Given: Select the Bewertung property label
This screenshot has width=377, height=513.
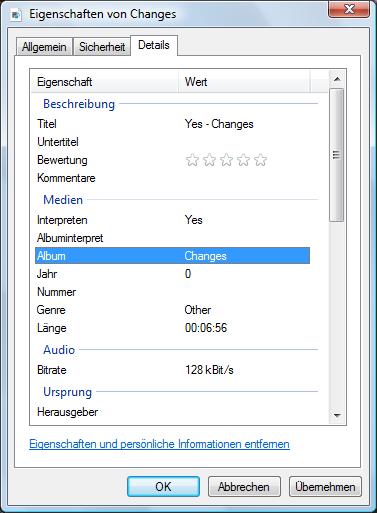Looking at the screenshot, I should tap(62, 160).
